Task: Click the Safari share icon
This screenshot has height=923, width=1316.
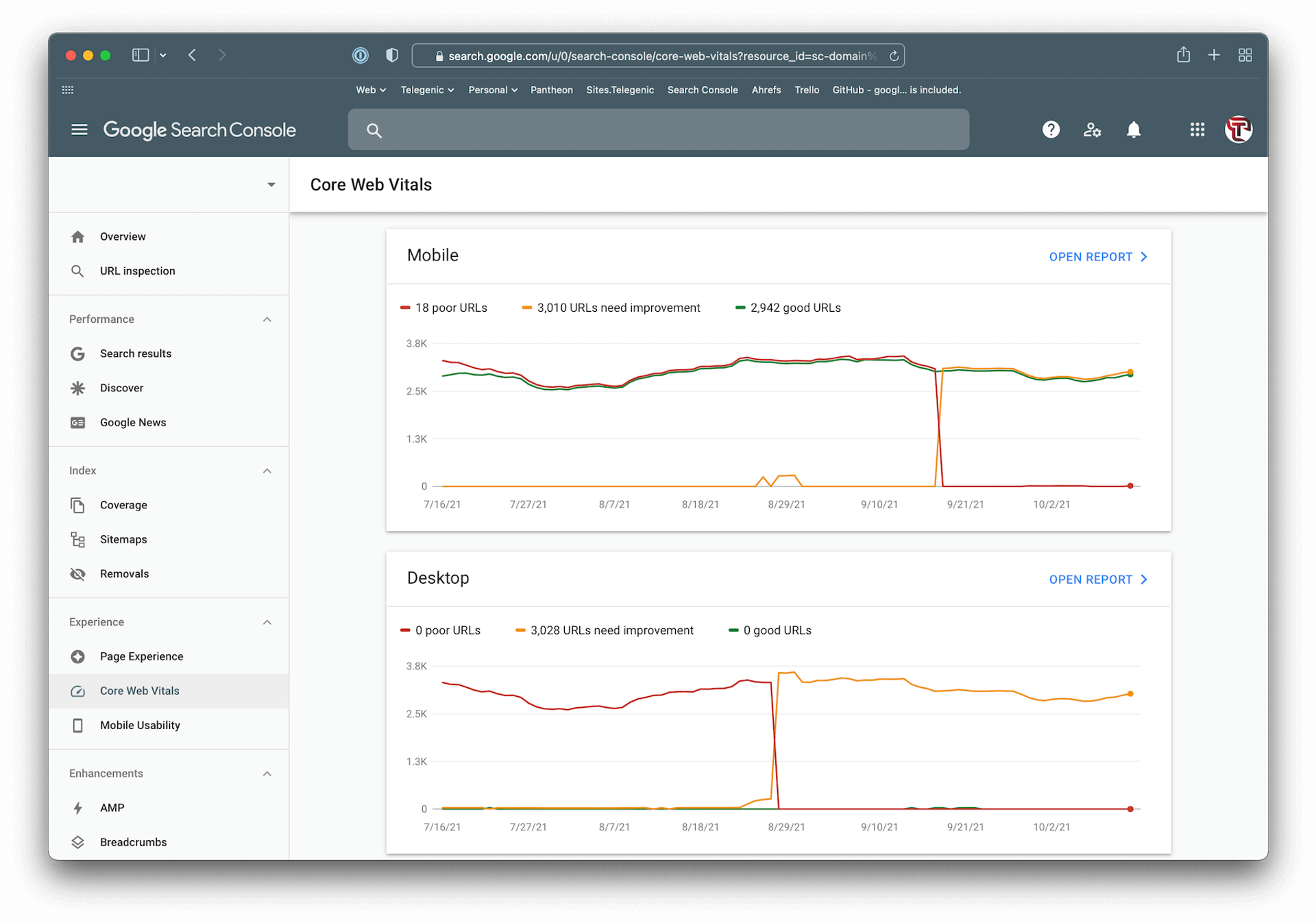Action: [1183, 55]
